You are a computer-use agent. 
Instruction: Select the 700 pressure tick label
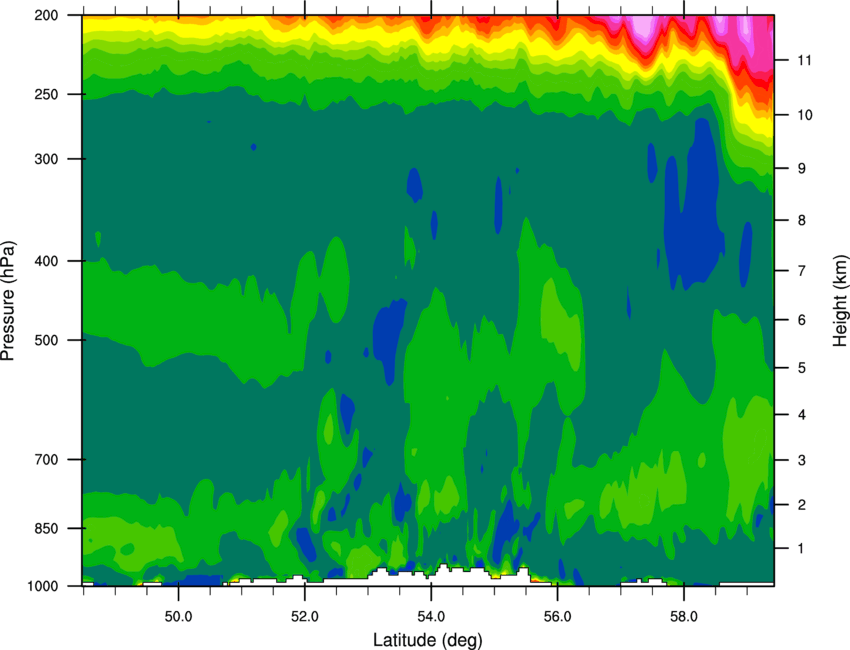coord(46,459)
